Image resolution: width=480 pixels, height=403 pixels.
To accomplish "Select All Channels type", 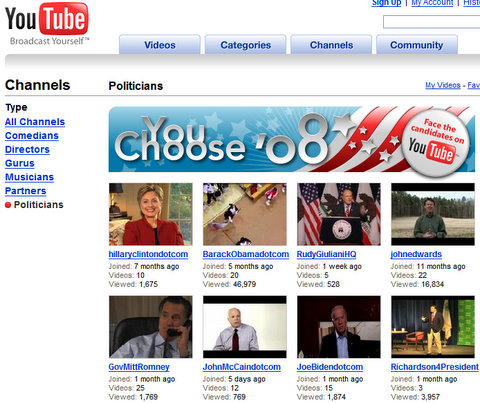I will [x=35, y=122].
